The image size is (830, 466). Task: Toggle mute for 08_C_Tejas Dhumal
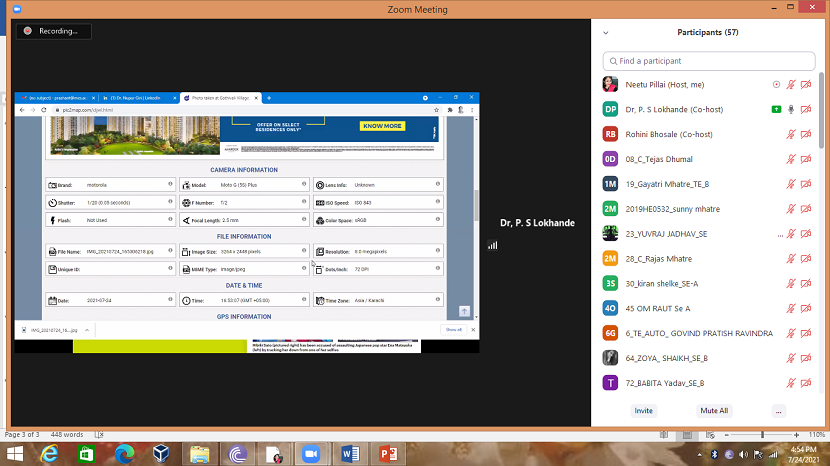point(791,159)
